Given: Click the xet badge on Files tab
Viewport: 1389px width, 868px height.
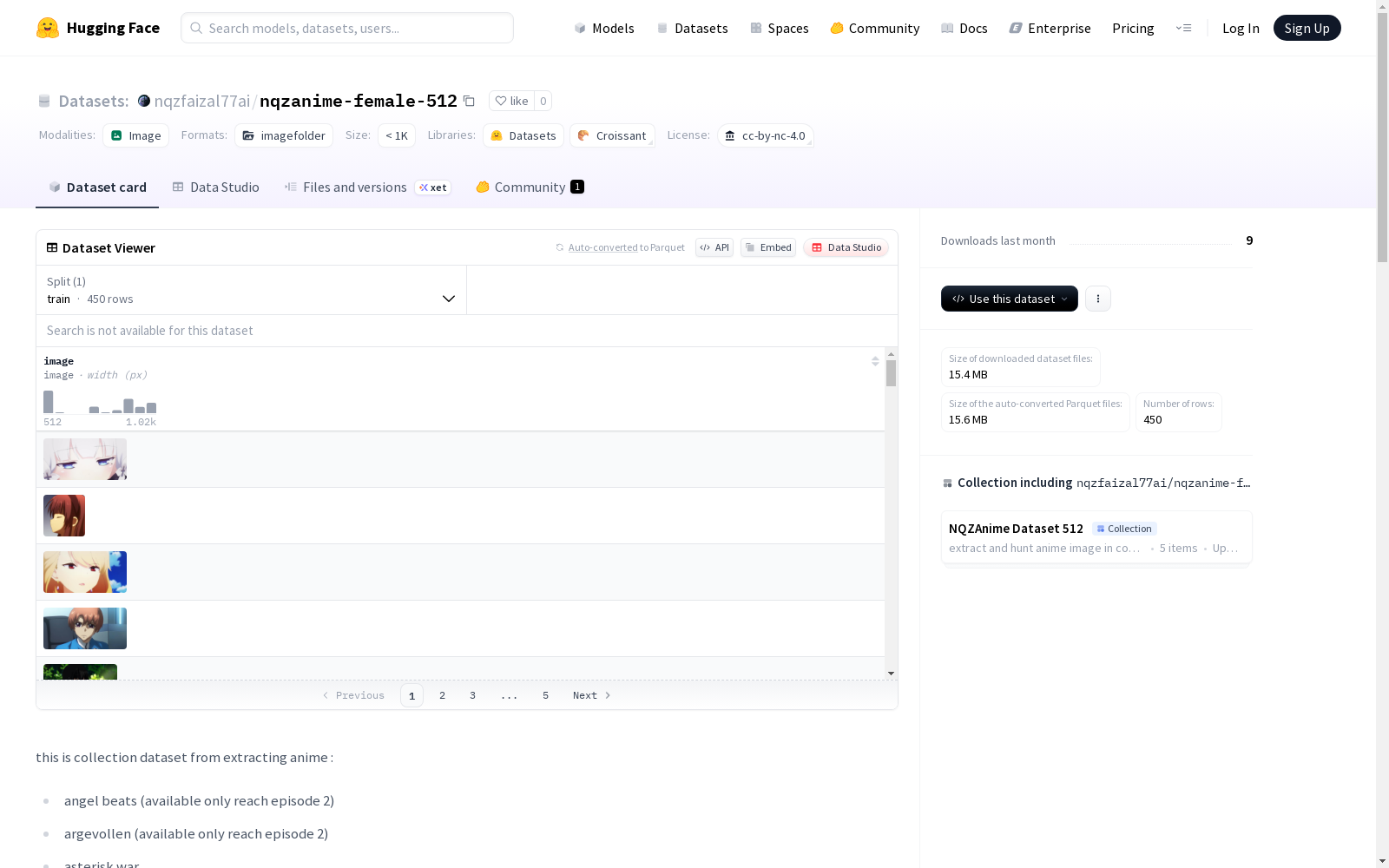Looking at the screenshot, I should (432, 187).
